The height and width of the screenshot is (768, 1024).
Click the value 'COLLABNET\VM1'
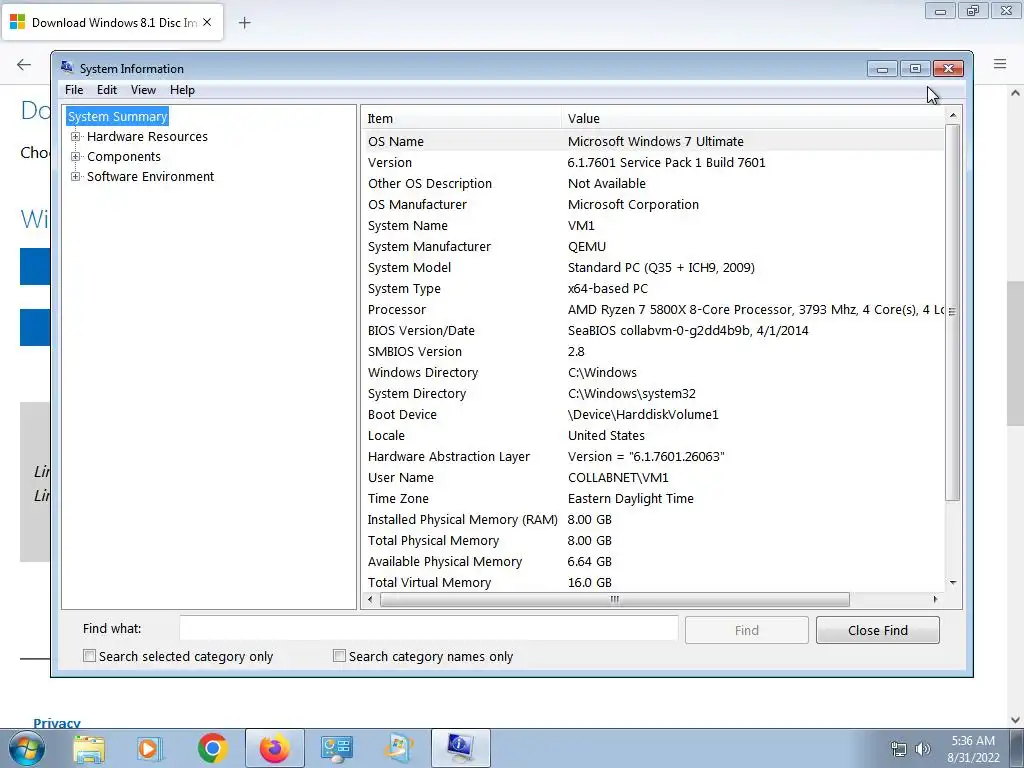pos(618,477)
